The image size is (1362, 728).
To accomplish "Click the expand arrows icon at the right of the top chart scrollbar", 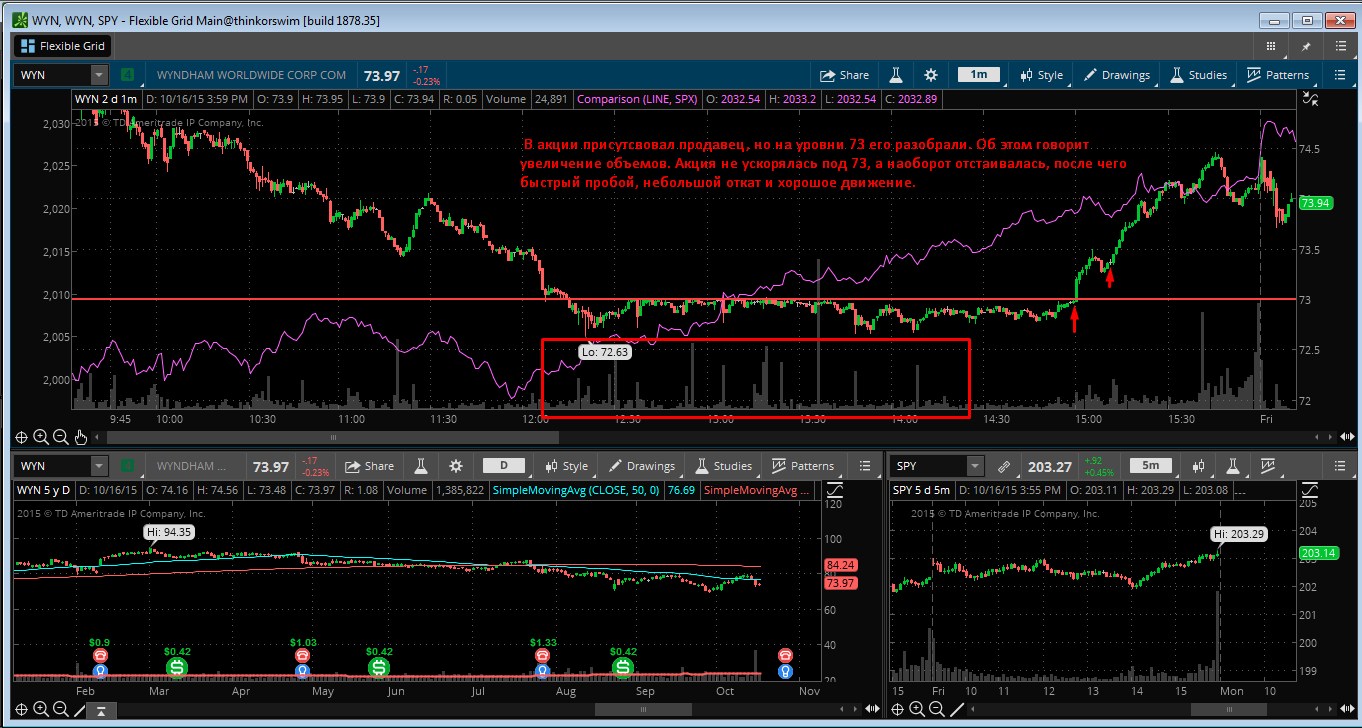I will 1347,437.
